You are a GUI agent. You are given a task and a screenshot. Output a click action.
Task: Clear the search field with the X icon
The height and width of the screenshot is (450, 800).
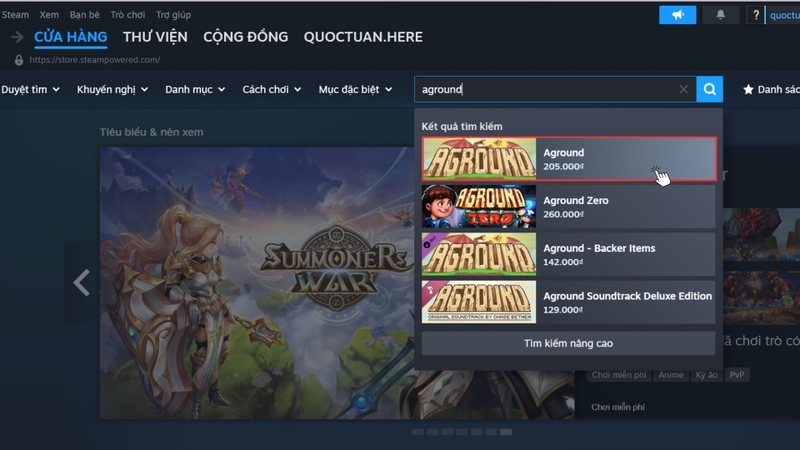(683, 89)
